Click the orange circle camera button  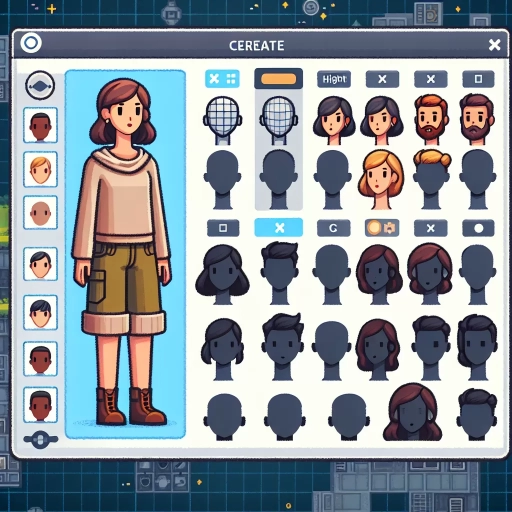click(x=382, y=228)
